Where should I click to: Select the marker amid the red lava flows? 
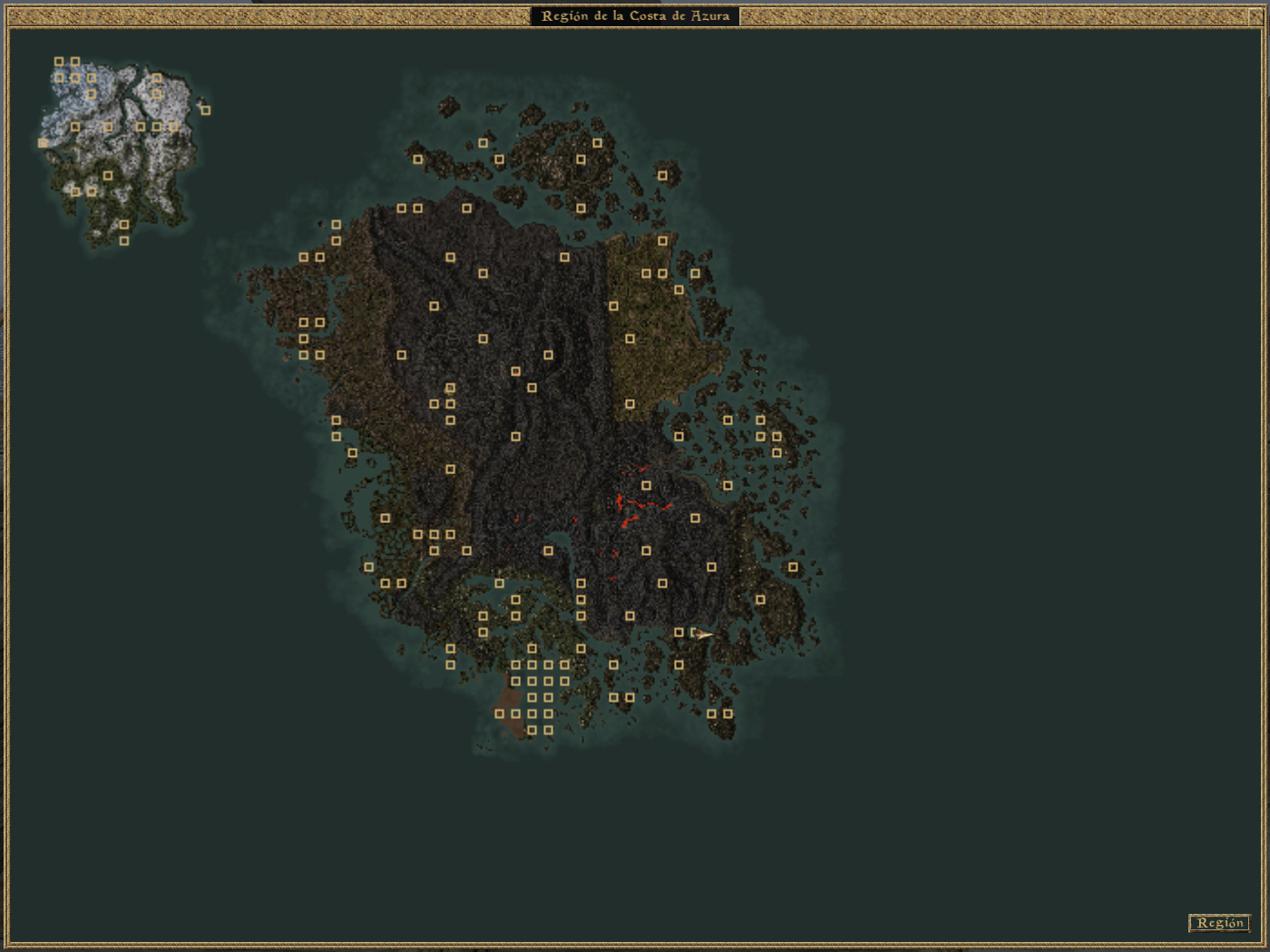(x=646, y=486)
